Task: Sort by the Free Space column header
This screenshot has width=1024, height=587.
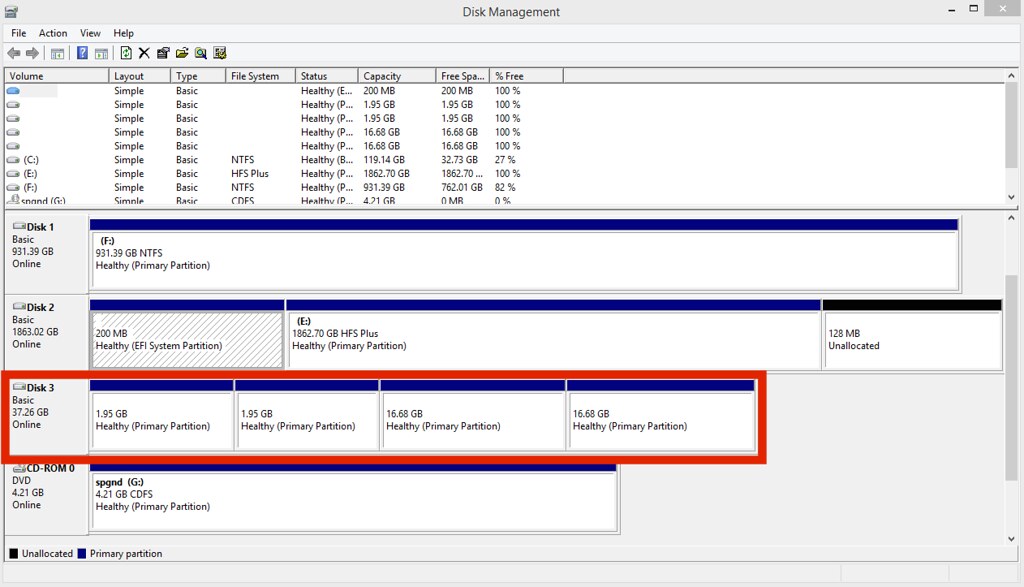Action: tap(463, 76)
